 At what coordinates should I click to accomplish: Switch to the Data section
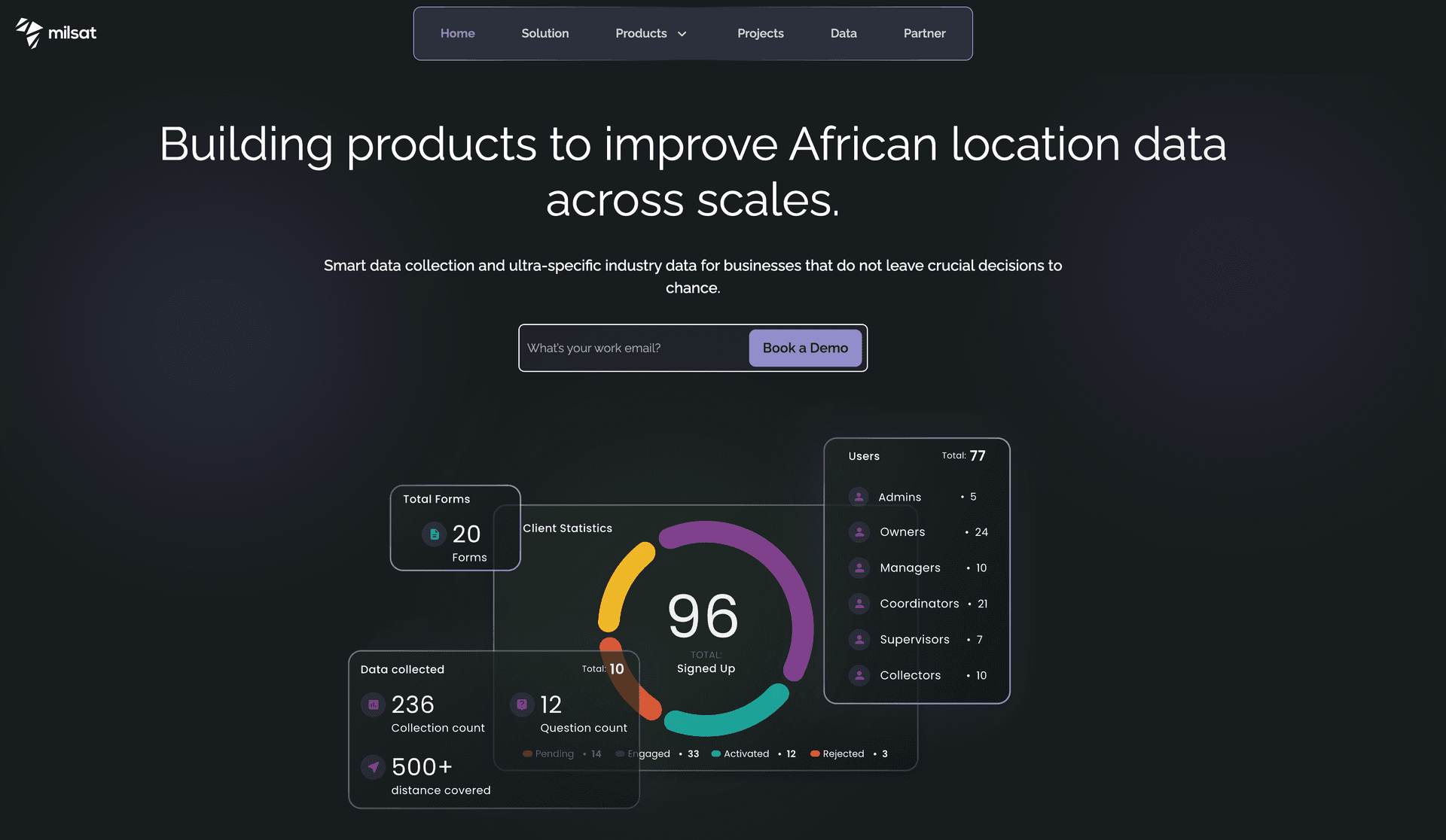(843, 33)
